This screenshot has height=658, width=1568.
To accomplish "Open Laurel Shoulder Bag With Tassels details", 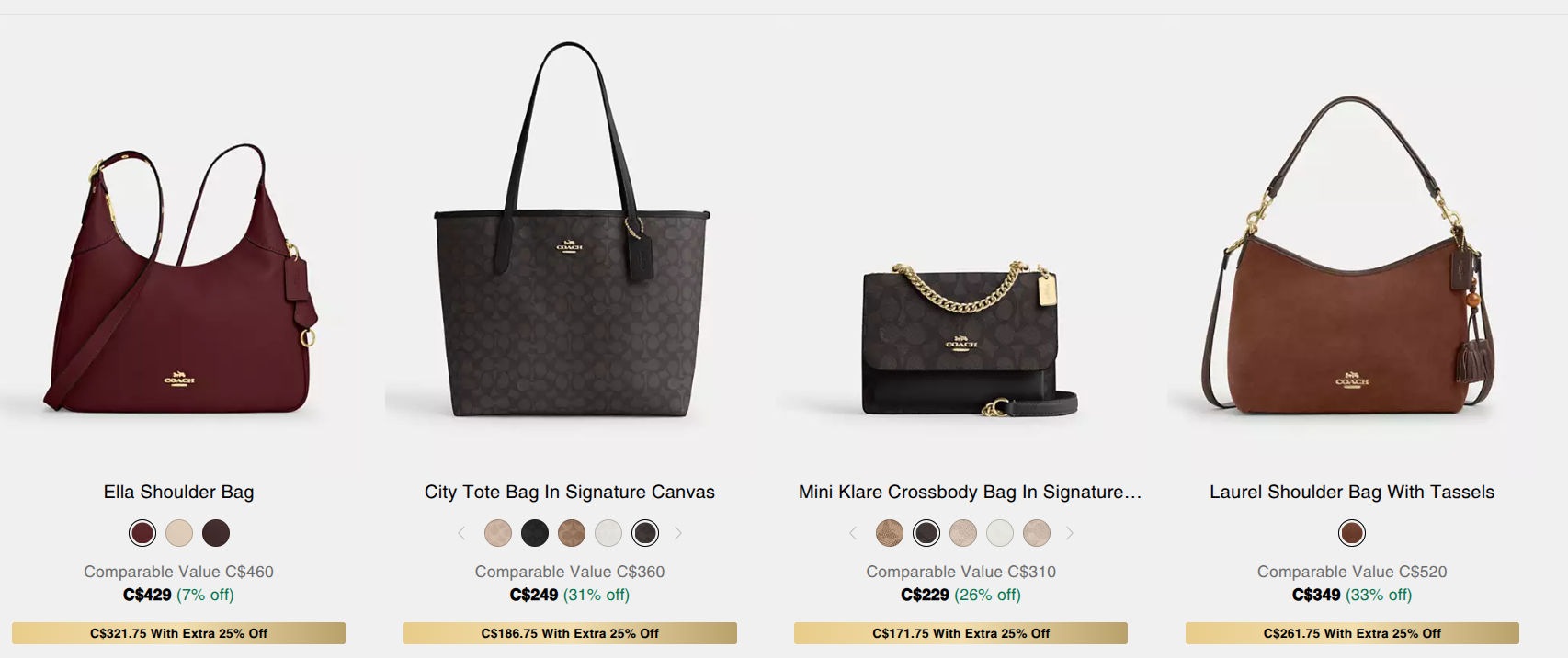I will [x=1351, y=492].
